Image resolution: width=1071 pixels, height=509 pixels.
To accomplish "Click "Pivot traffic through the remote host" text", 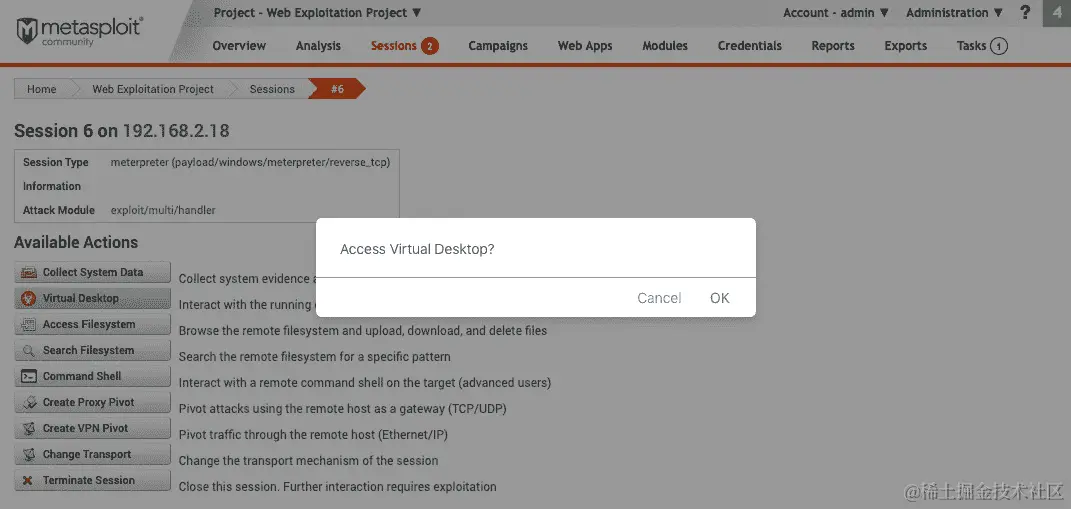I will click(314, 435).
